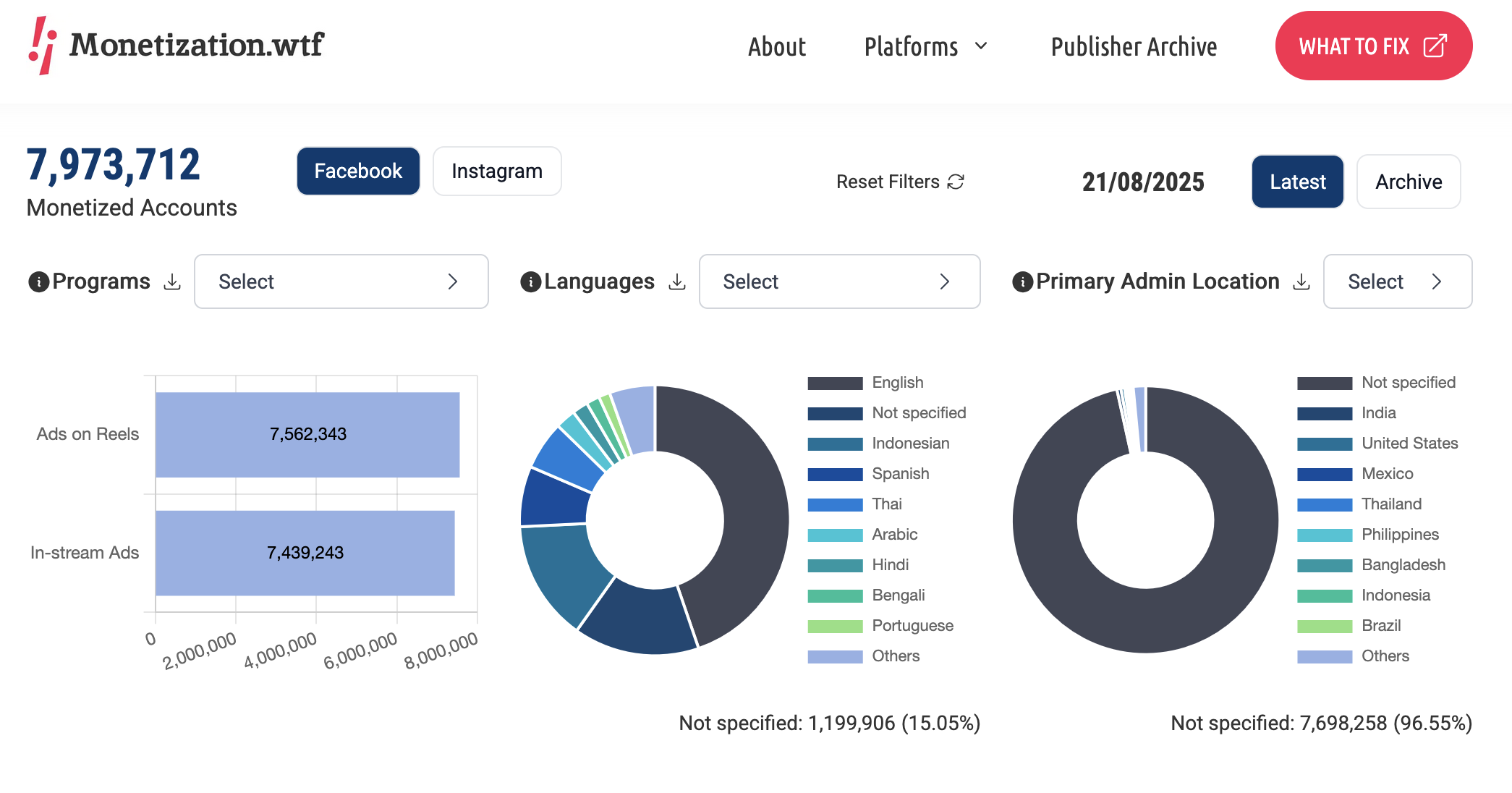Expand the Platforms menu chevron

pos(981,46)
